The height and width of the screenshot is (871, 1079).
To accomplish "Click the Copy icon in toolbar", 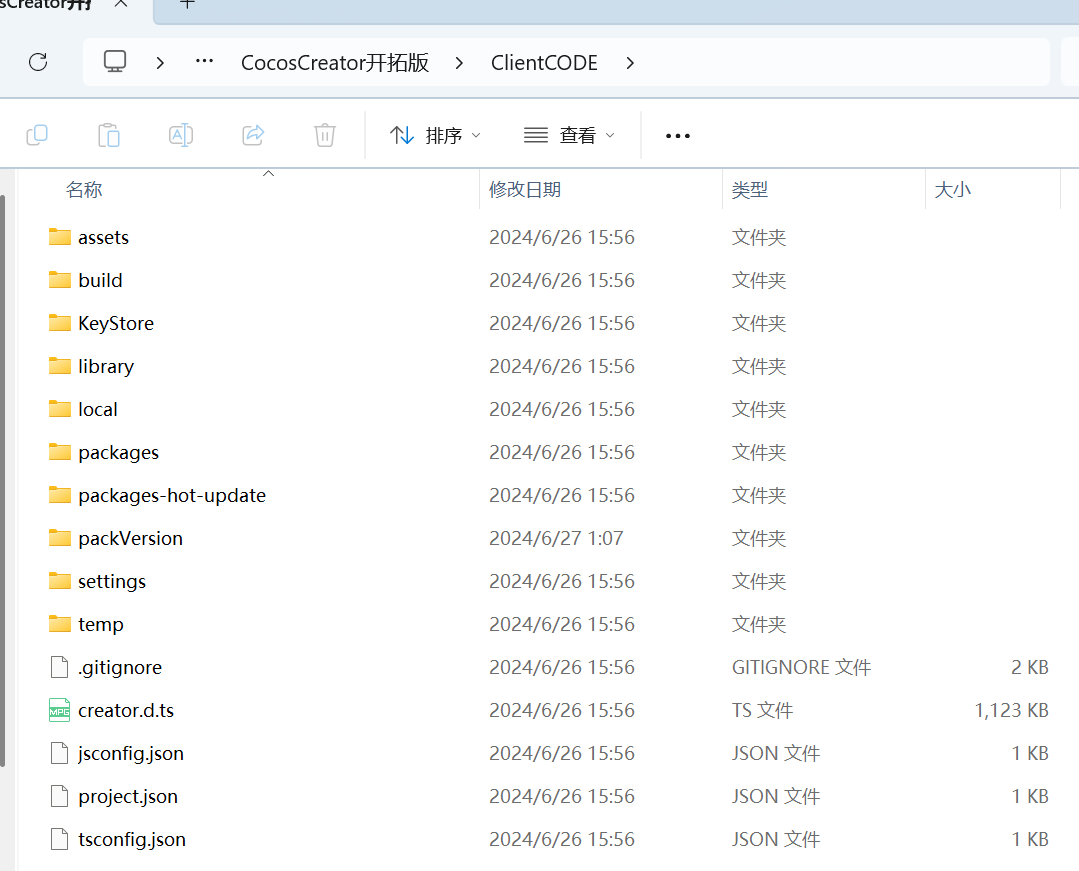I will tap(37, 135).
